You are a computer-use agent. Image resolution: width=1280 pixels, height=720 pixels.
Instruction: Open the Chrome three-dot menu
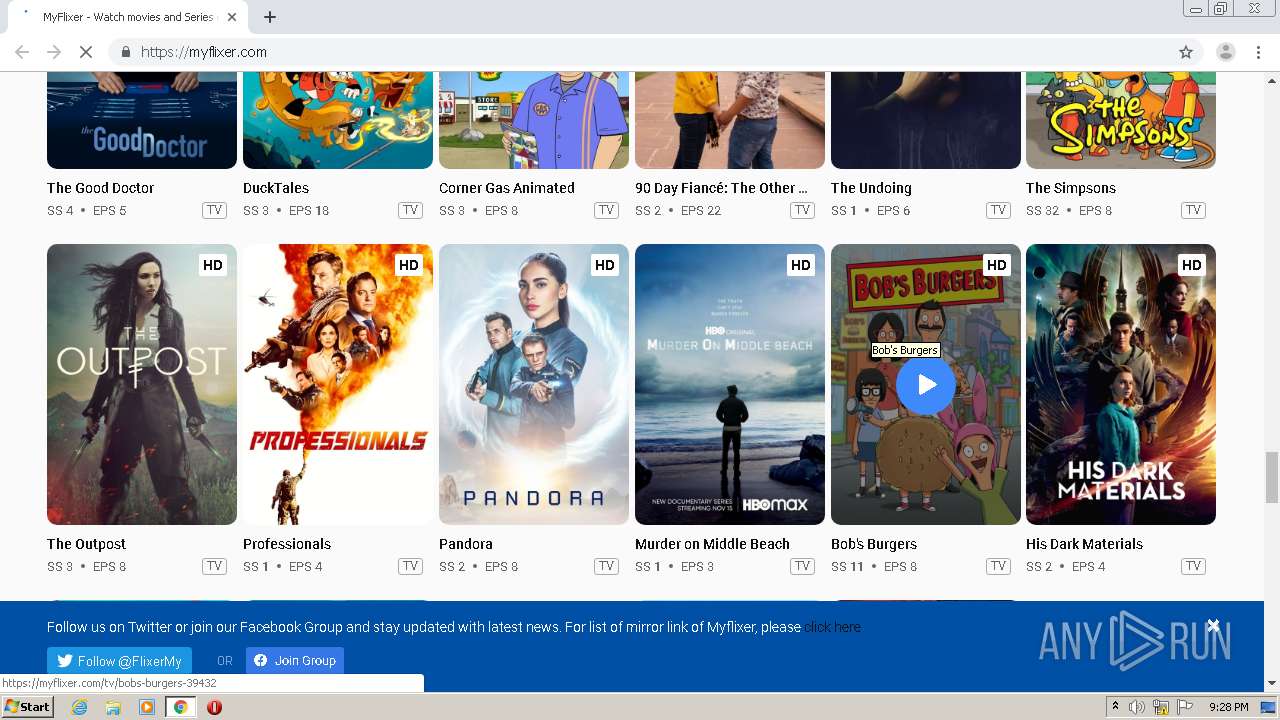point(1258,52)
